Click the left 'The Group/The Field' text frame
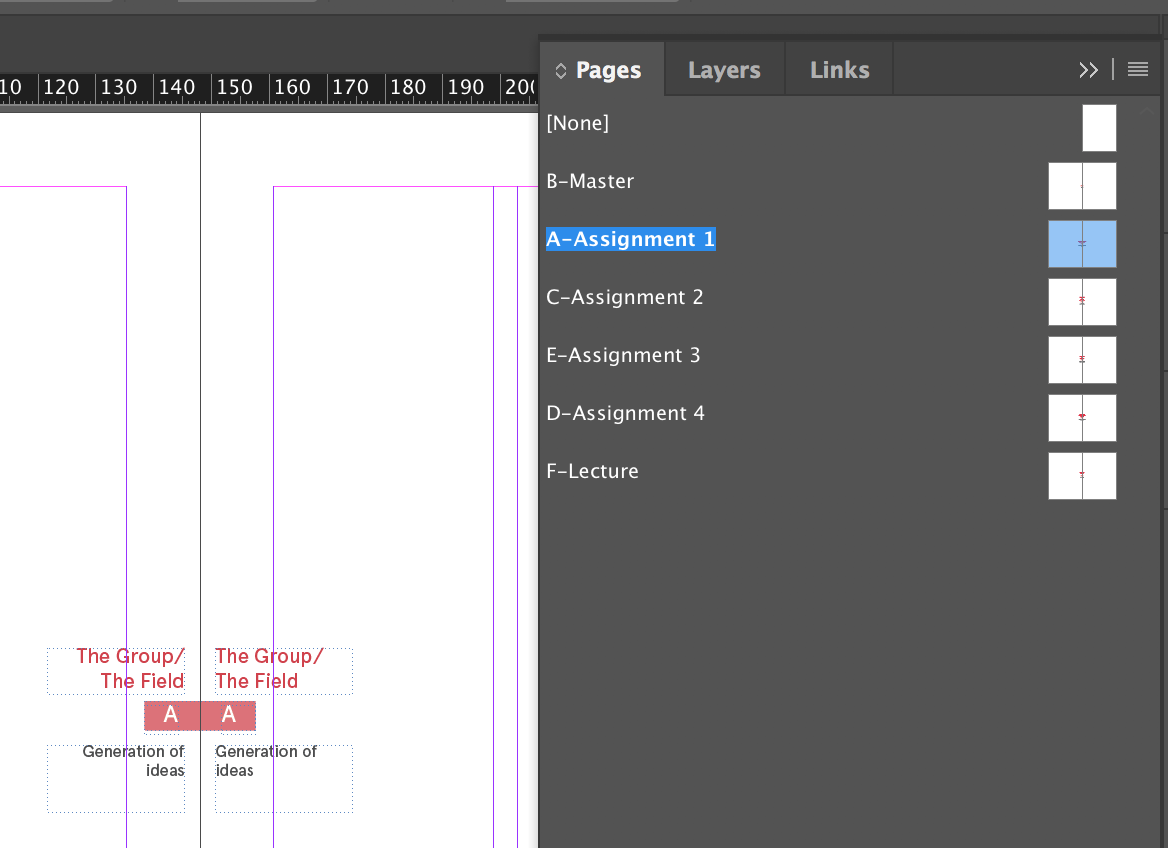 point(115,670)
